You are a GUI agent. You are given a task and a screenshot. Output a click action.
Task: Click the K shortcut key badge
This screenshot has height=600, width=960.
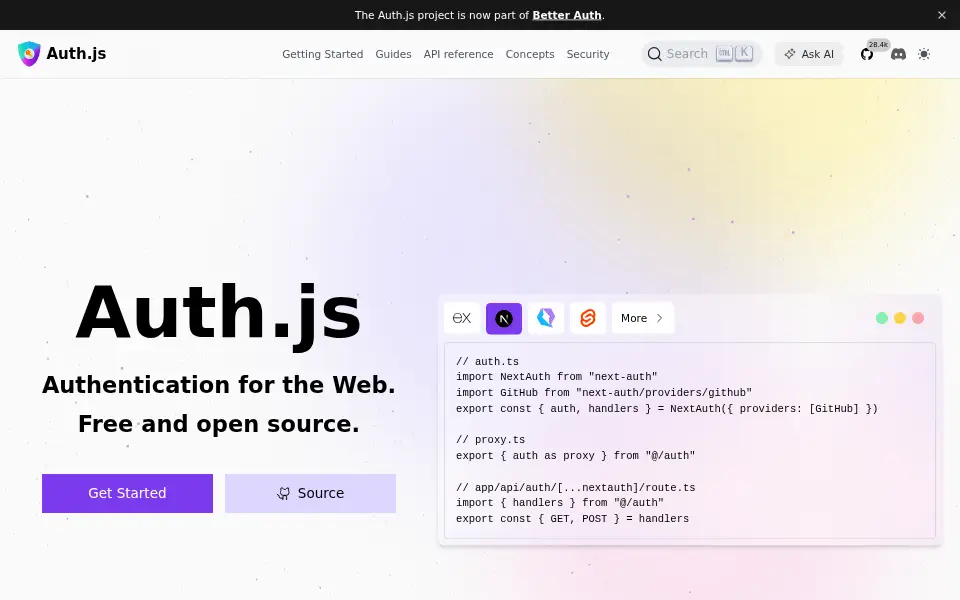click(744, 53)
